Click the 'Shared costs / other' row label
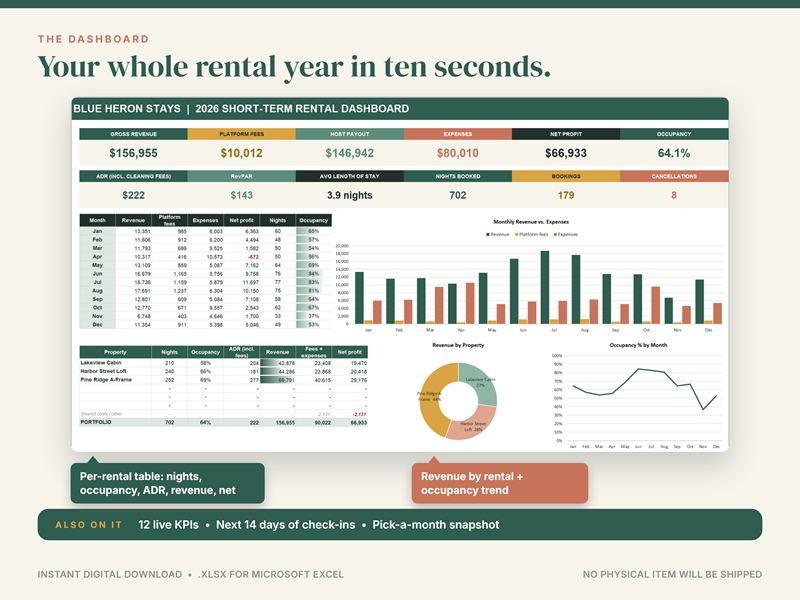Viewport: 800px width, 600px height. pyautogui.click(x=101, y=414)
